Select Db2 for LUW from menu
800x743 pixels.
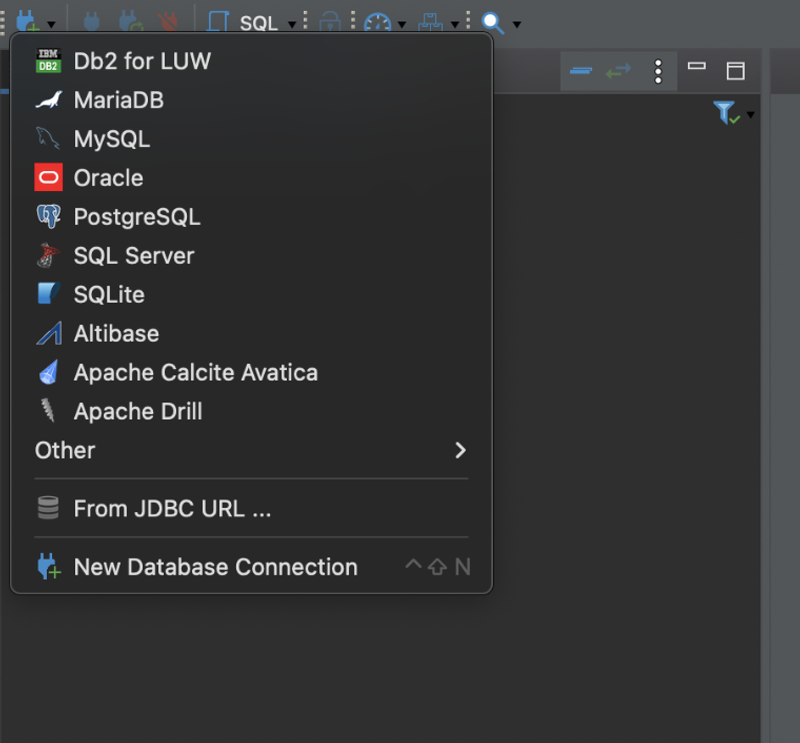(x=251, y=61)
